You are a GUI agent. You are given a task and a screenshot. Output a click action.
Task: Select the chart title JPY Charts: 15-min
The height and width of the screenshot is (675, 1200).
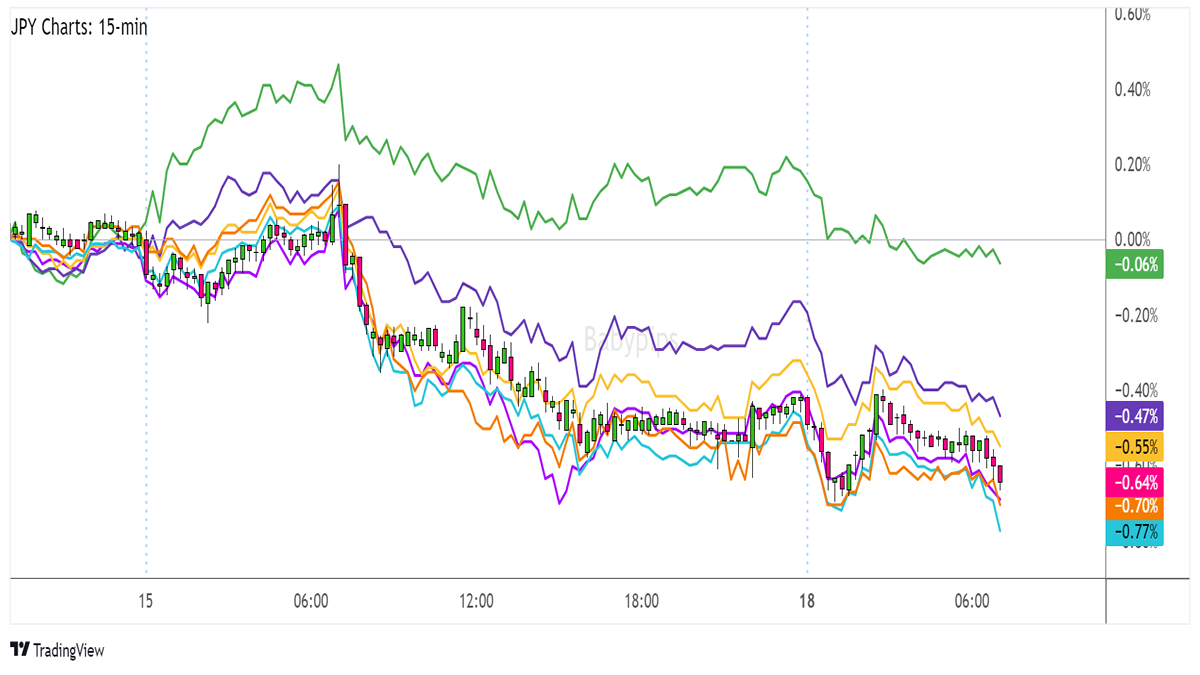(x=78, y=27)
